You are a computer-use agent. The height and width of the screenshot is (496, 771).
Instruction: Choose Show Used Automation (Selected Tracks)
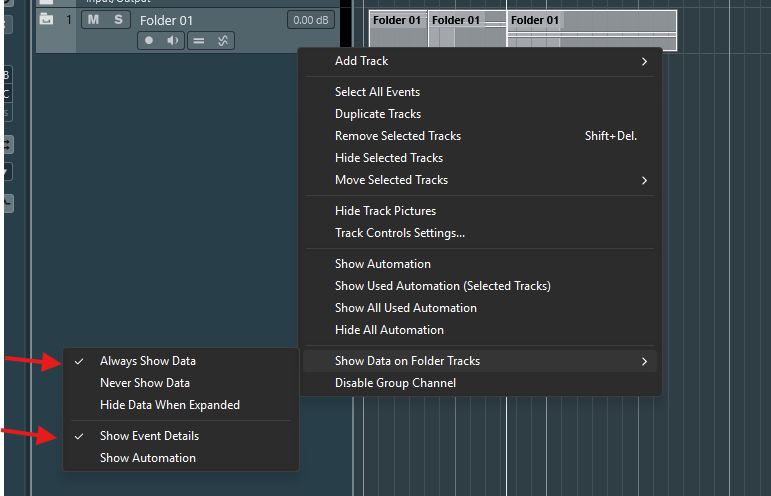480,286
